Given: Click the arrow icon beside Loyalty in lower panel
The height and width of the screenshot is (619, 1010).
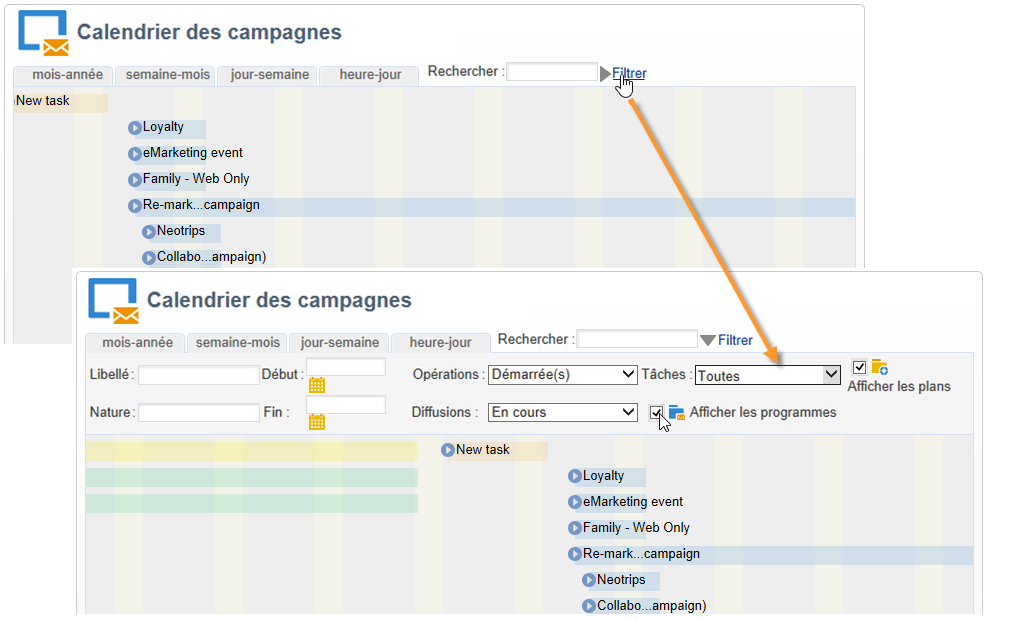Looking at the screenshot, I should click(575, 476).
